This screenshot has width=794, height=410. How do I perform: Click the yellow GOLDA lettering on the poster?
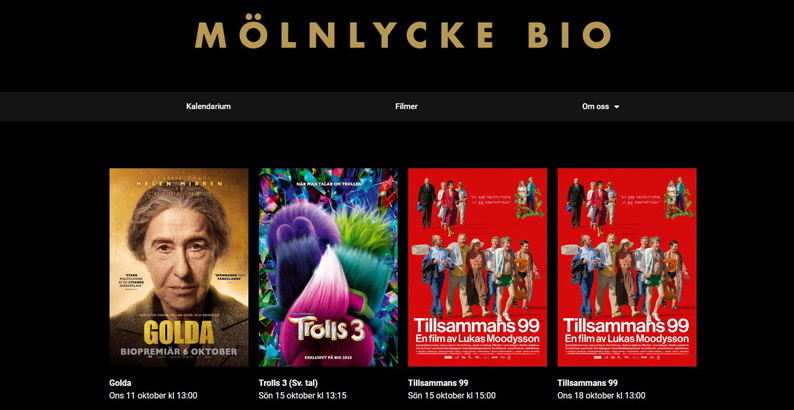coord(179,333)
